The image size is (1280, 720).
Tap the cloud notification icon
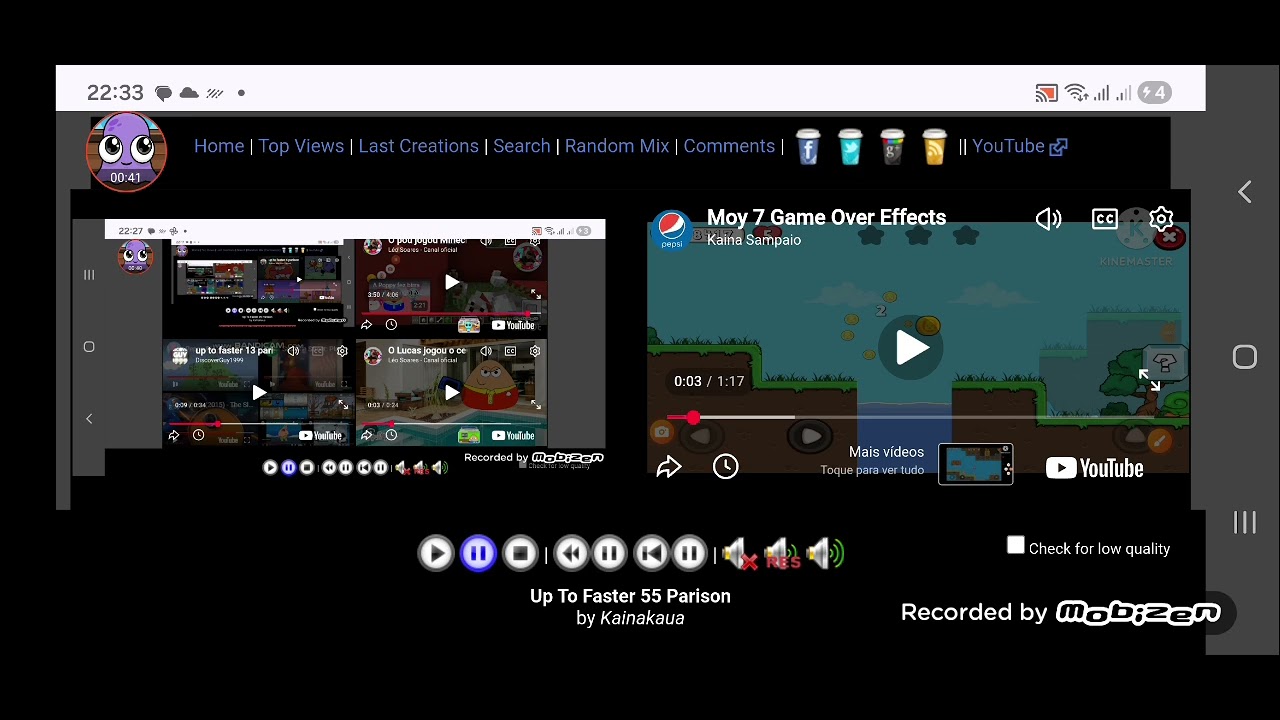click(189, 93)
